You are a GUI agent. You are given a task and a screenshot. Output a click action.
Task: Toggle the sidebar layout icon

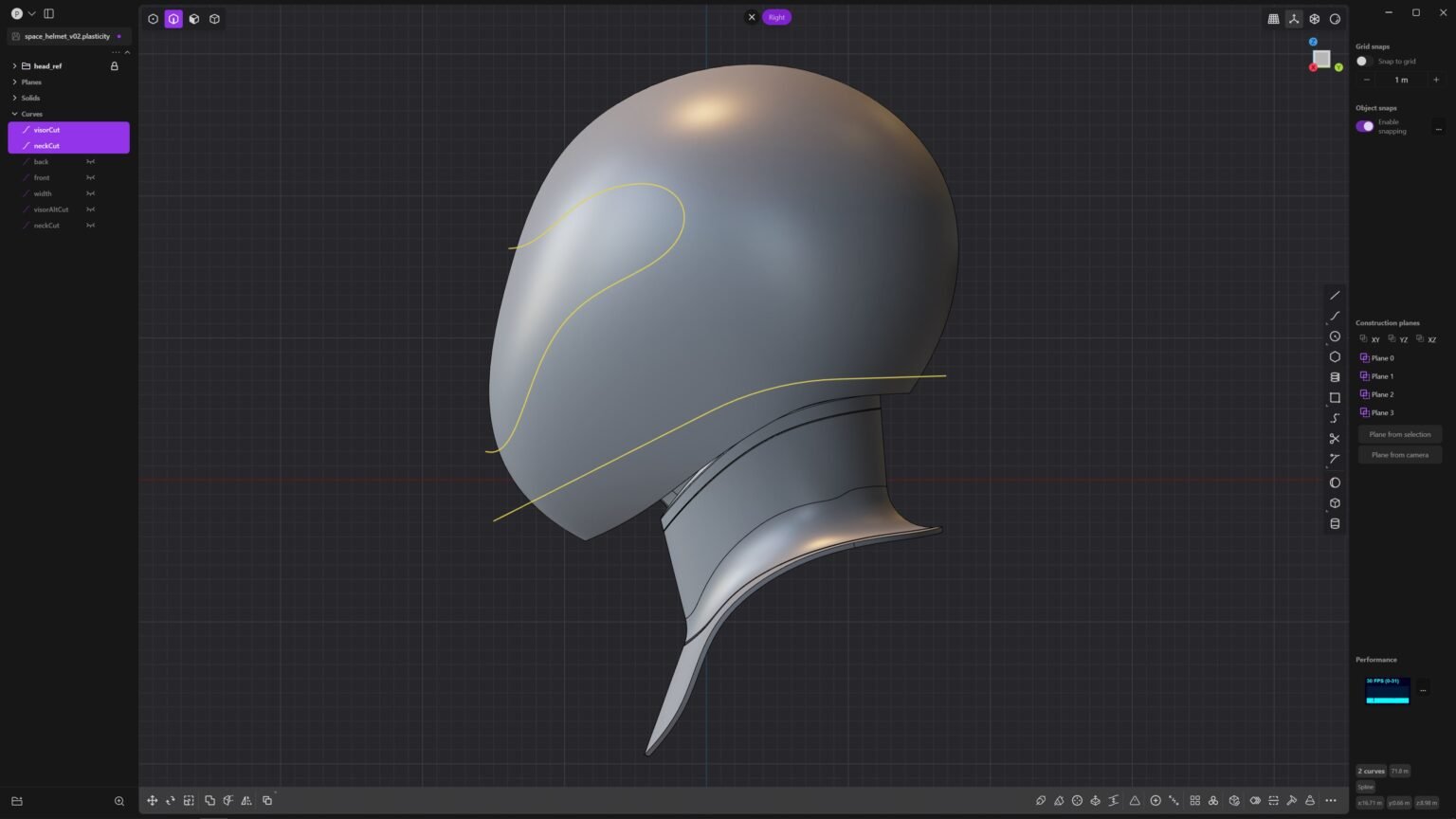click(48, 13)
